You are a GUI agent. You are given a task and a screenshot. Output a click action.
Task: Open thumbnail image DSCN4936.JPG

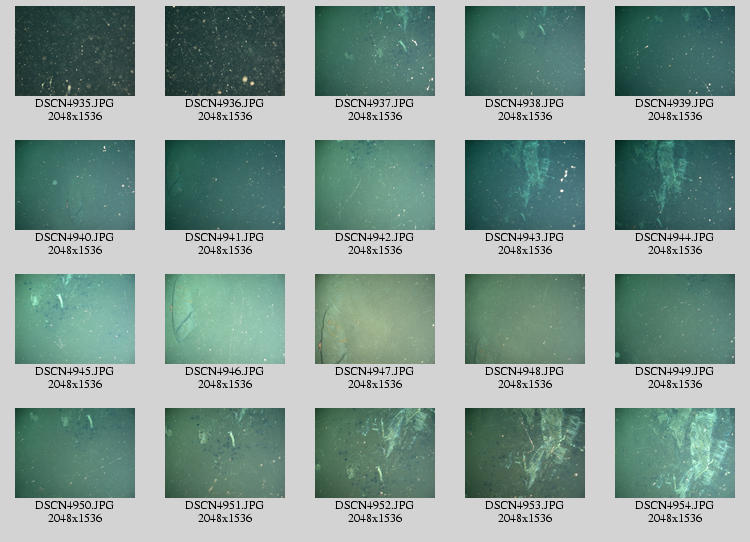tap(225, 51)
